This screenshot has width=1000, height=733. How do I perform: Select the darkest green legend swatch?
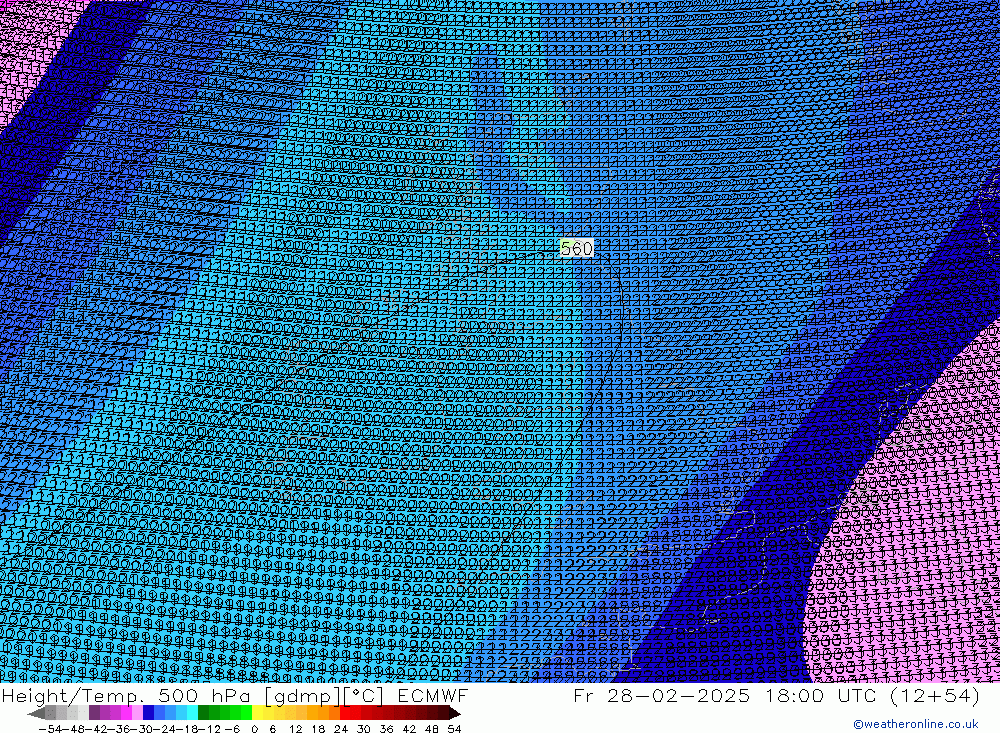[x=203, y=713]
